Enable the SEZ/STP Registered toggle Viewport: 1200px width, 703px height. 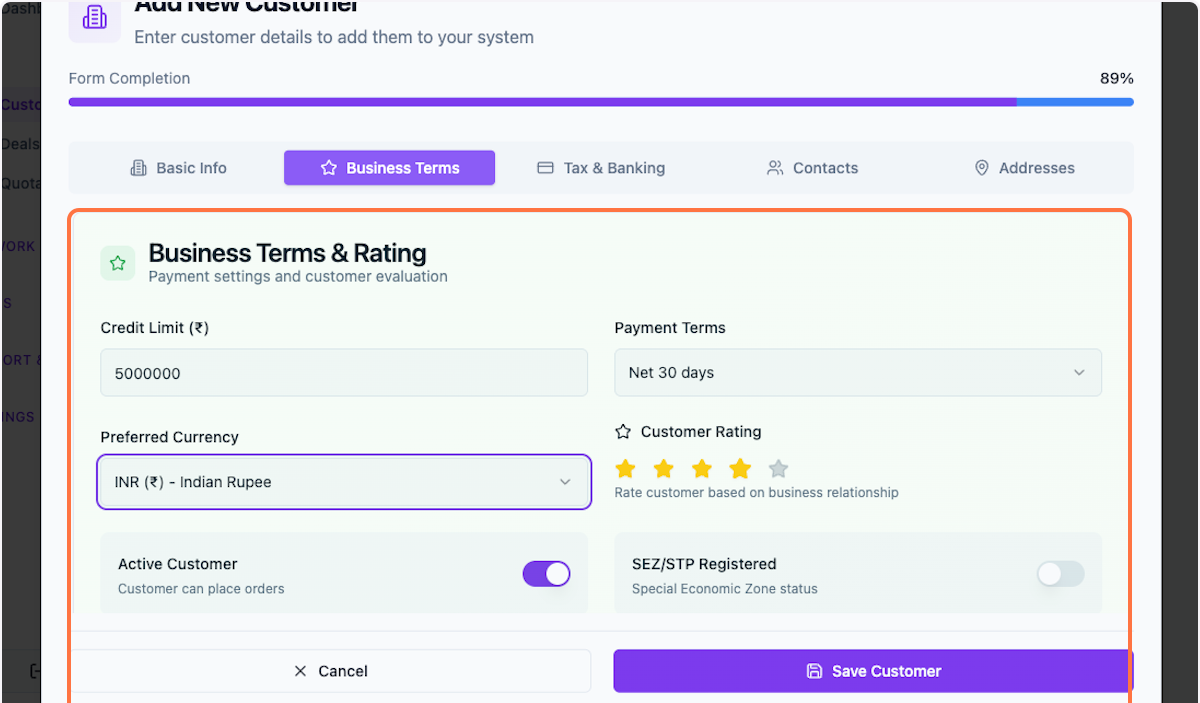point(1060,573)
